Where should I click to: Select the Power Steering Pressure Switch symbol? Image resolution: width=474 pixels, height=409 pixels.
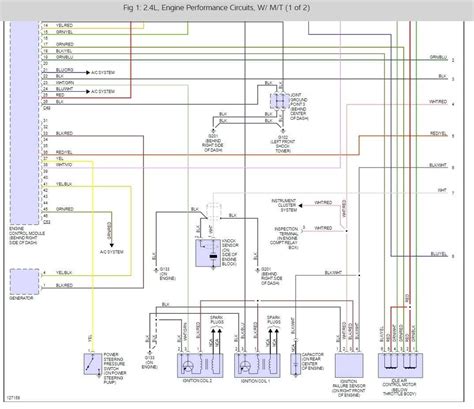coord(93,364)
